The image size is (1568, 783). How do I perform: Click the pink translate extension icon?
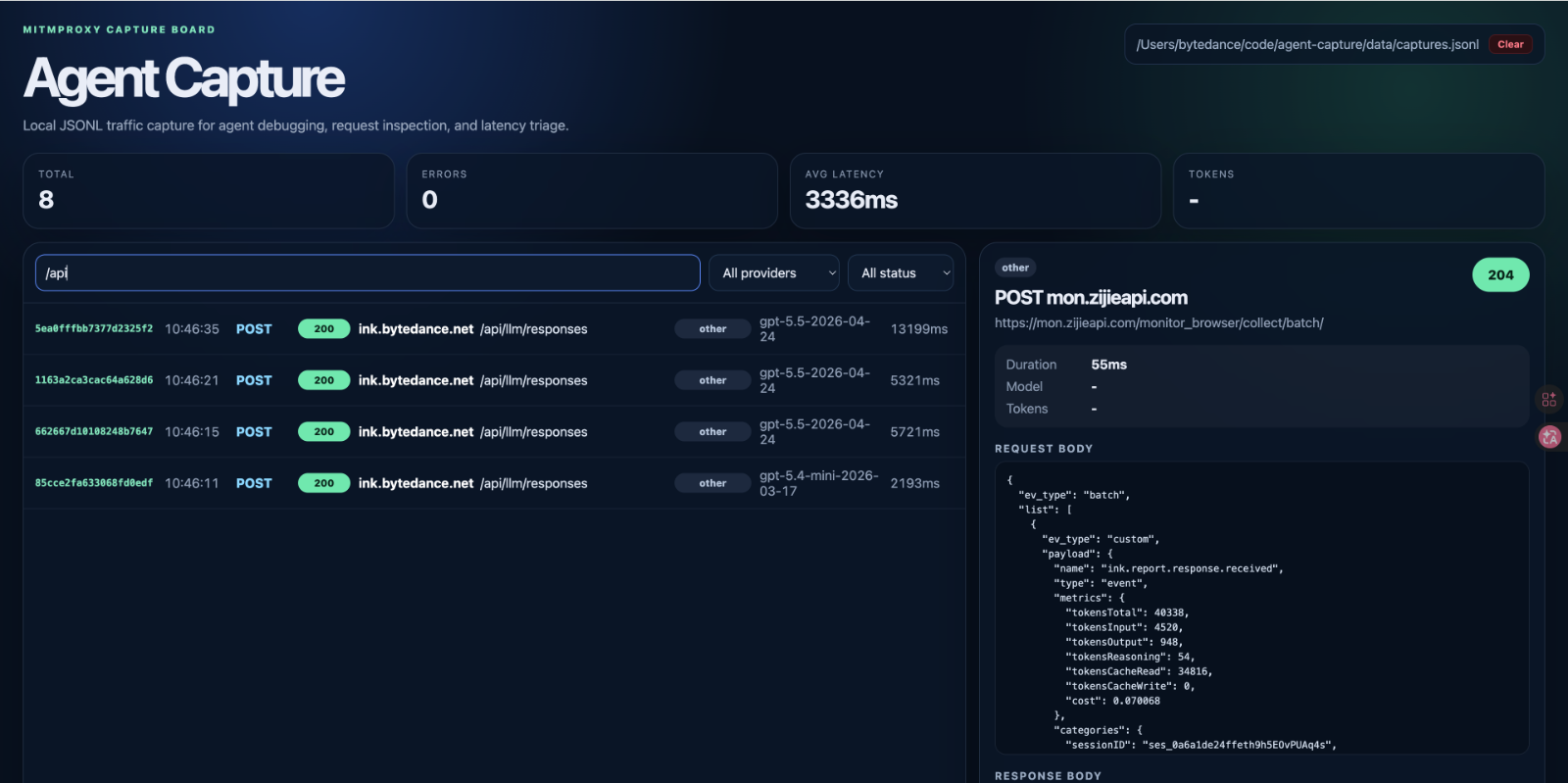pos(1549,437)
